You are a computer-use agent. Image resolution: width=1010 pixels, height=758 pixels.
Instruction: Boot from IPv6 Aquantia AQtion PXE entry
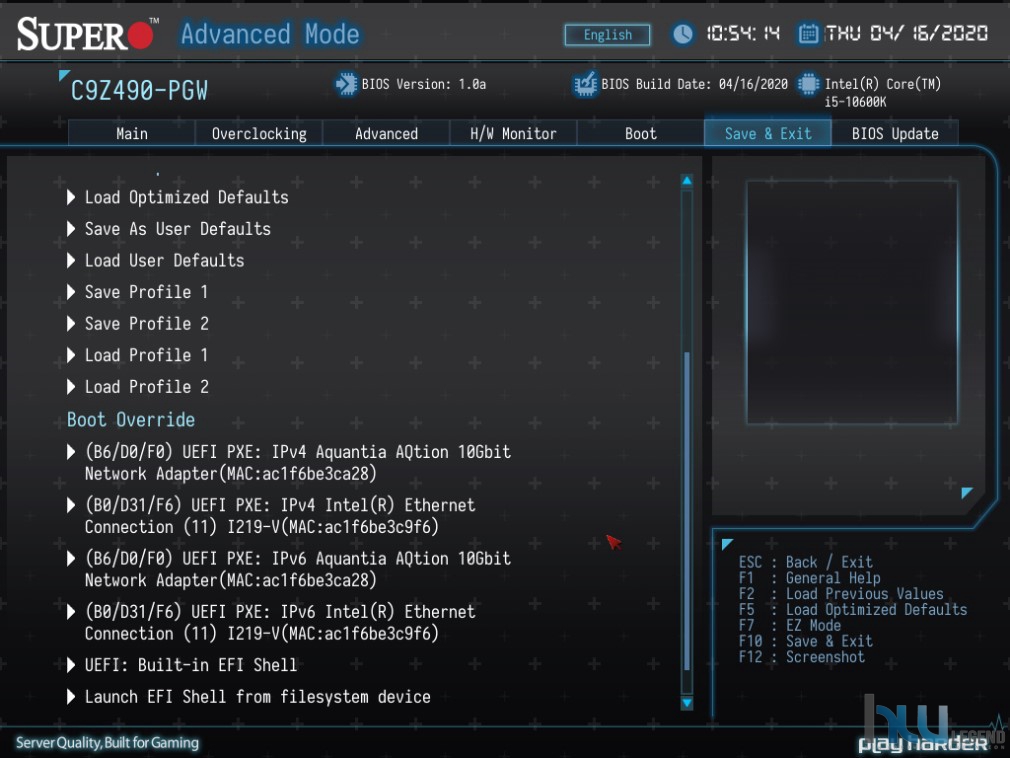coord(298,569)
